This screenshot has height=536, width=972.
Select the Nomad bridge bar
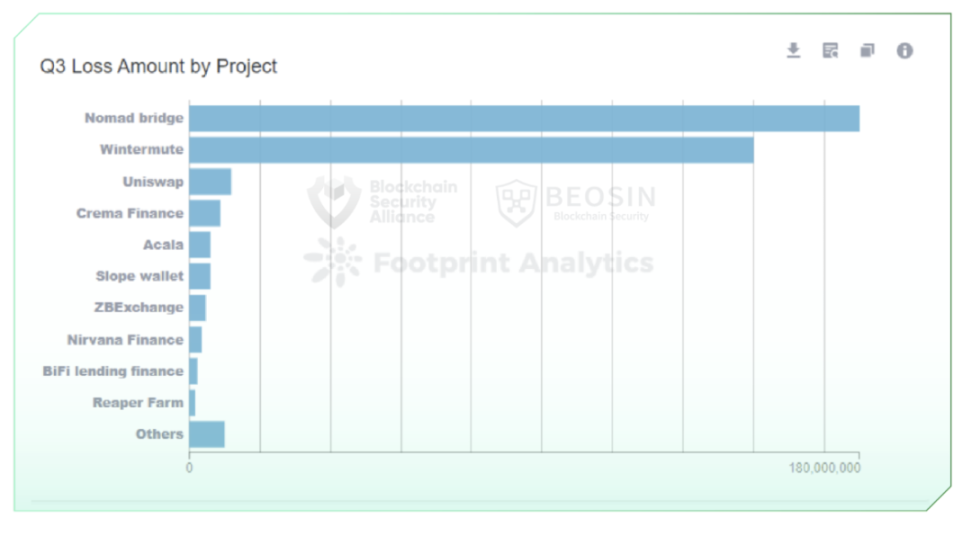[x=524, y=118]
